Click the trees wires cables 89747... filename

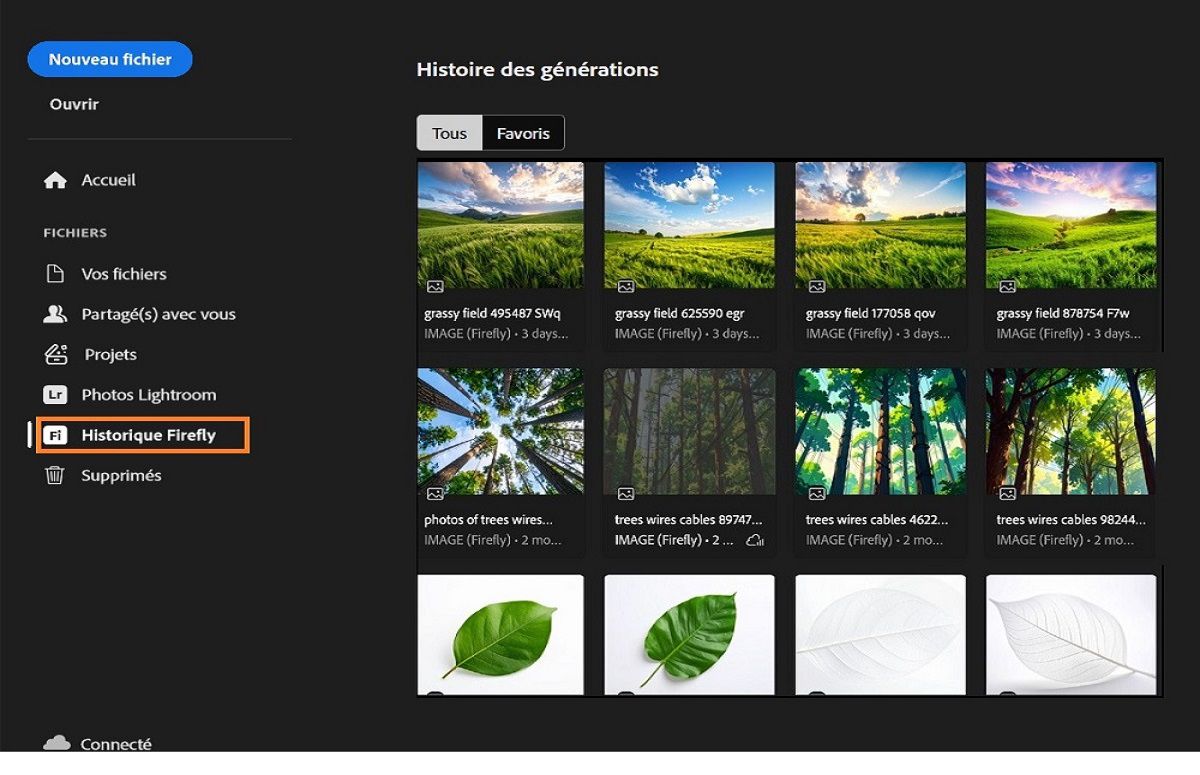(689, 520)
